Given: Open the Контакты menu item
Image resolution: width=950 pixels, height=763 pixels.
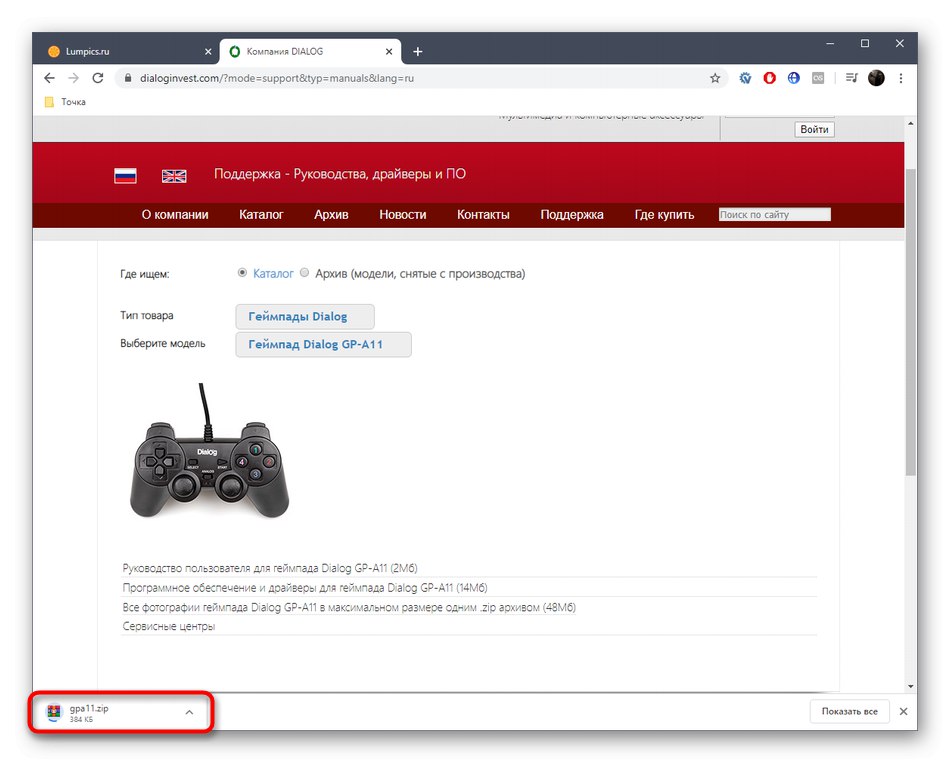Looking at the screenshot, I should [483, 215].
